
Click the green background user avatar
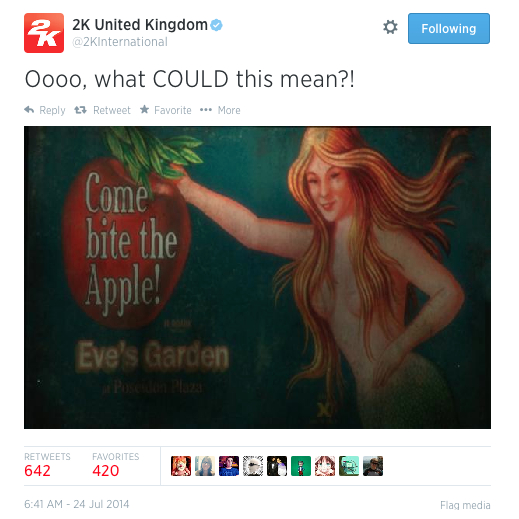click(301, 466)
